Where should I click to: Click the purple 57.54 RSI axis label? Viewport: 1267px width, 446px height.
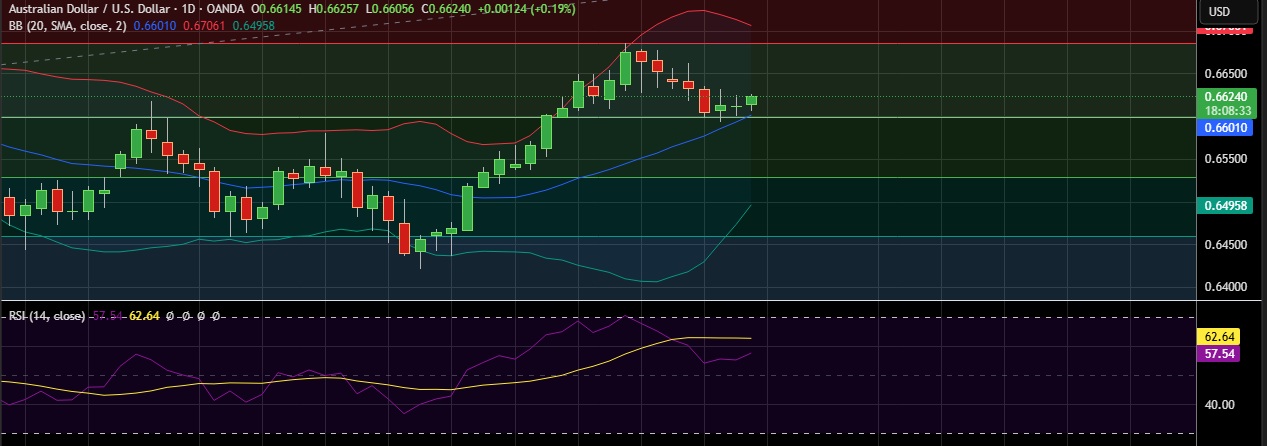1217,354
